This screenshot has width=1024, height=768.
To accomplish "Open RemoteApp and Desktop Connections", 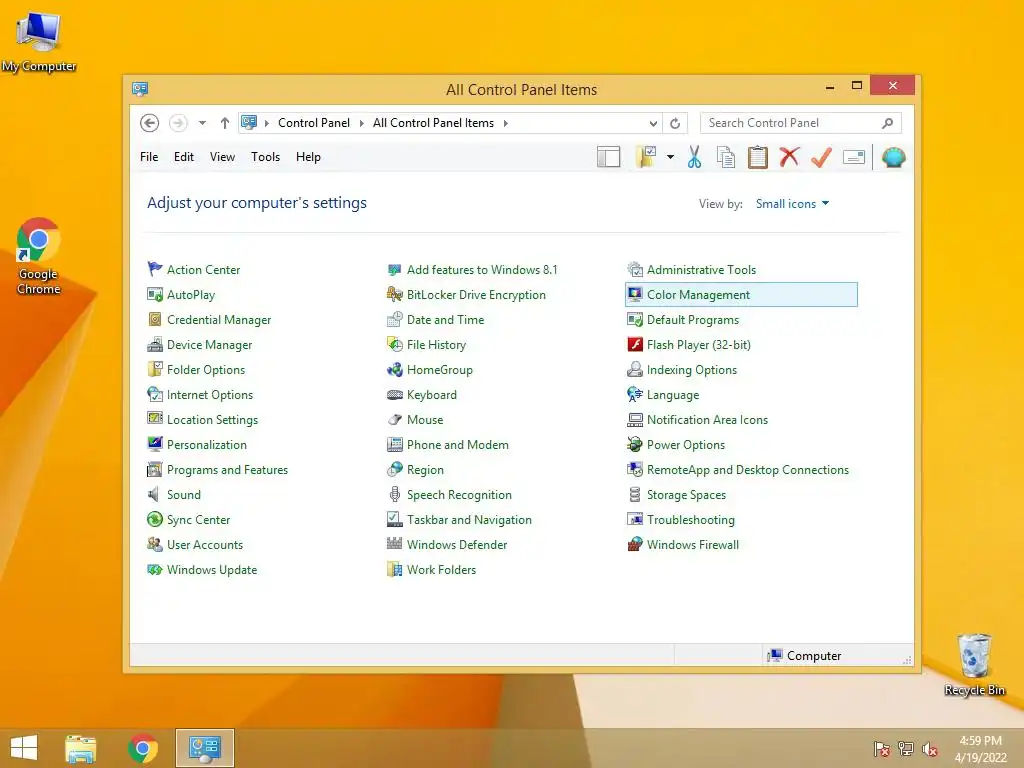I will (748, 470).
